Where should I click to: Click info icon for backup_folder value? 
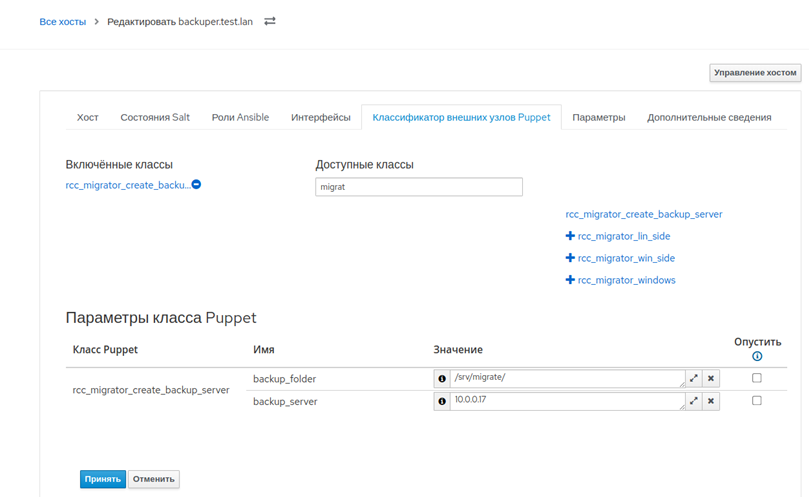click(442, 379)
